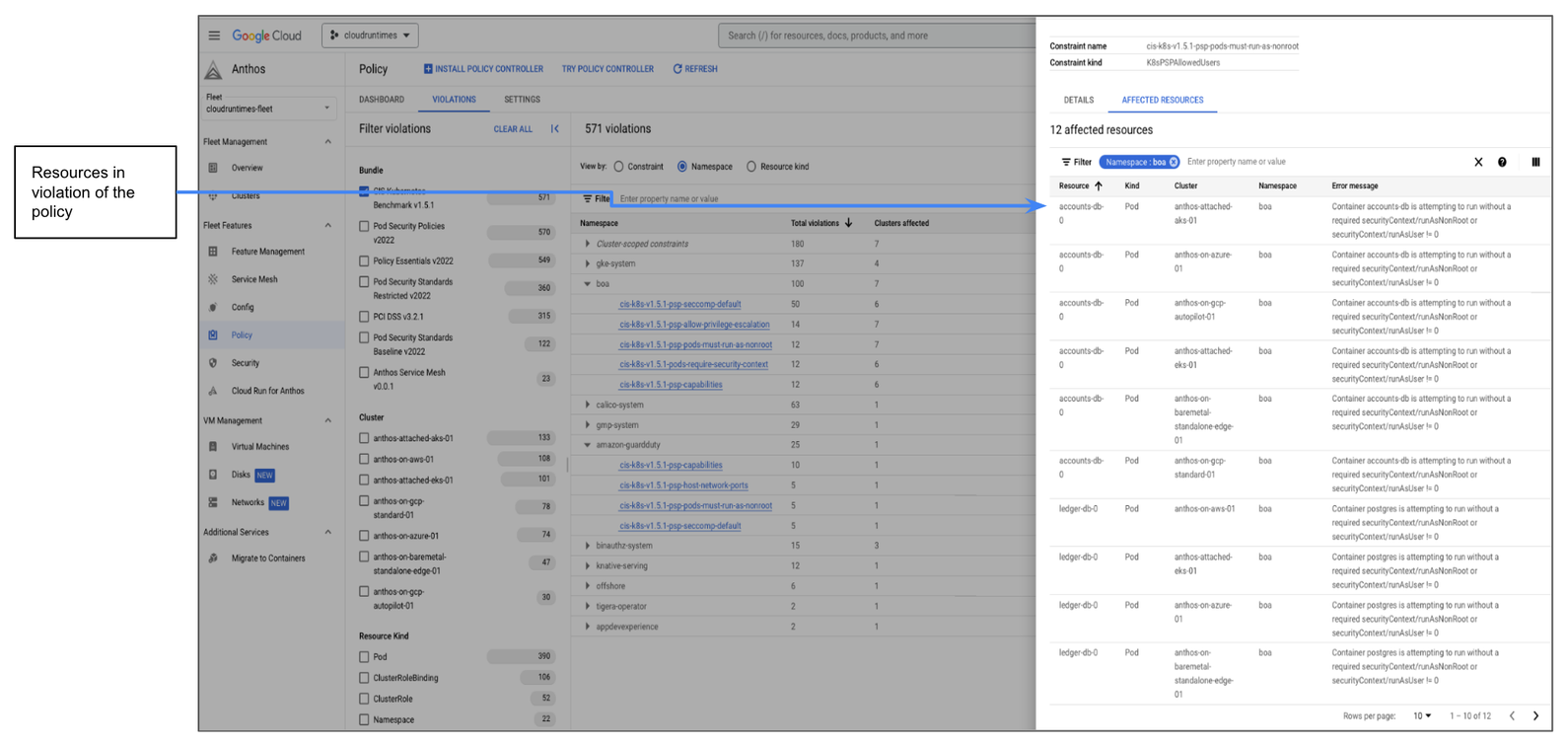Open the Feature Management sidebar icon
This screenshot has width=1568, height=743.
[x=213, y=252]
